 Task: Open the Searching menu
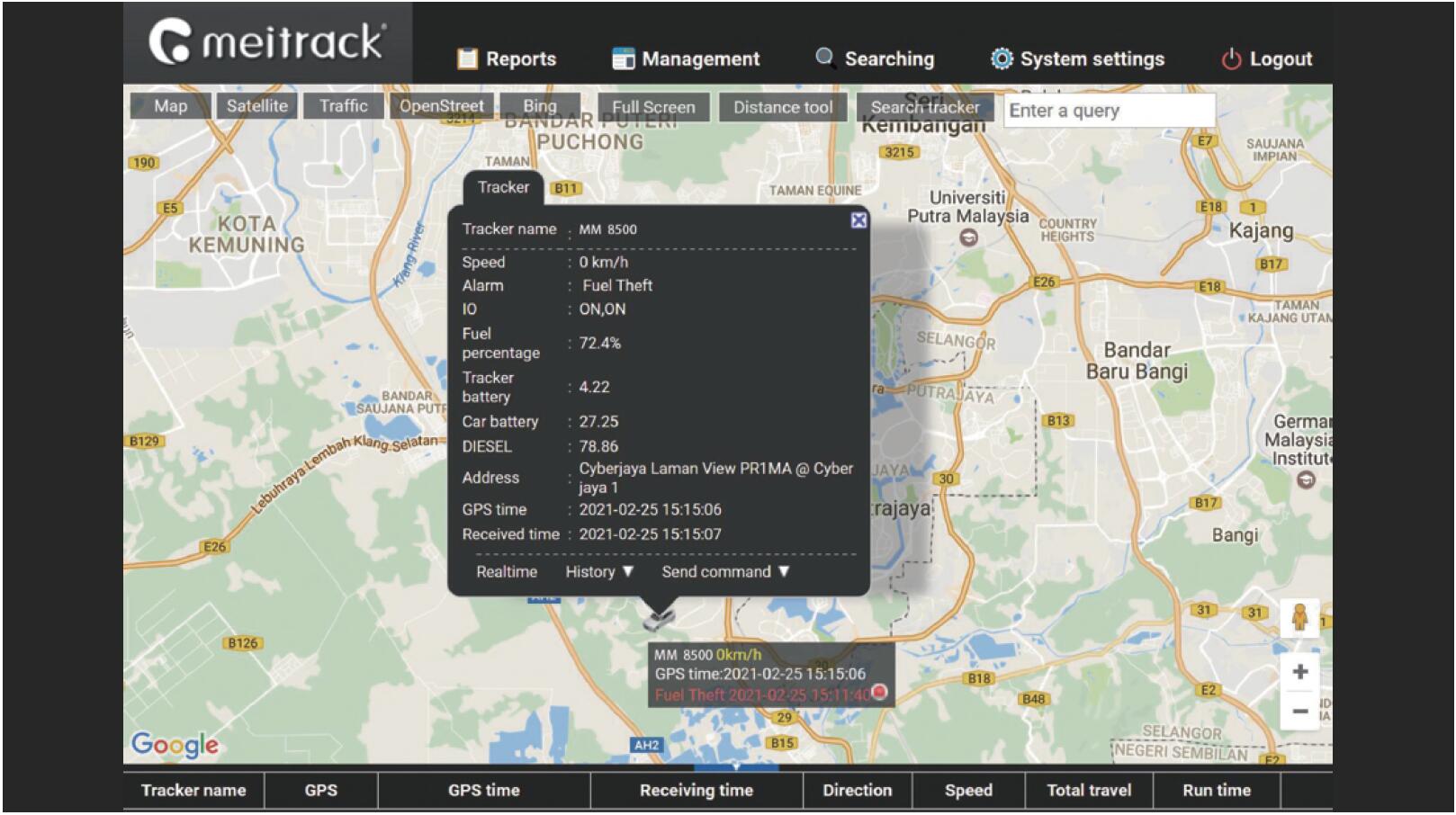(875, 59)
